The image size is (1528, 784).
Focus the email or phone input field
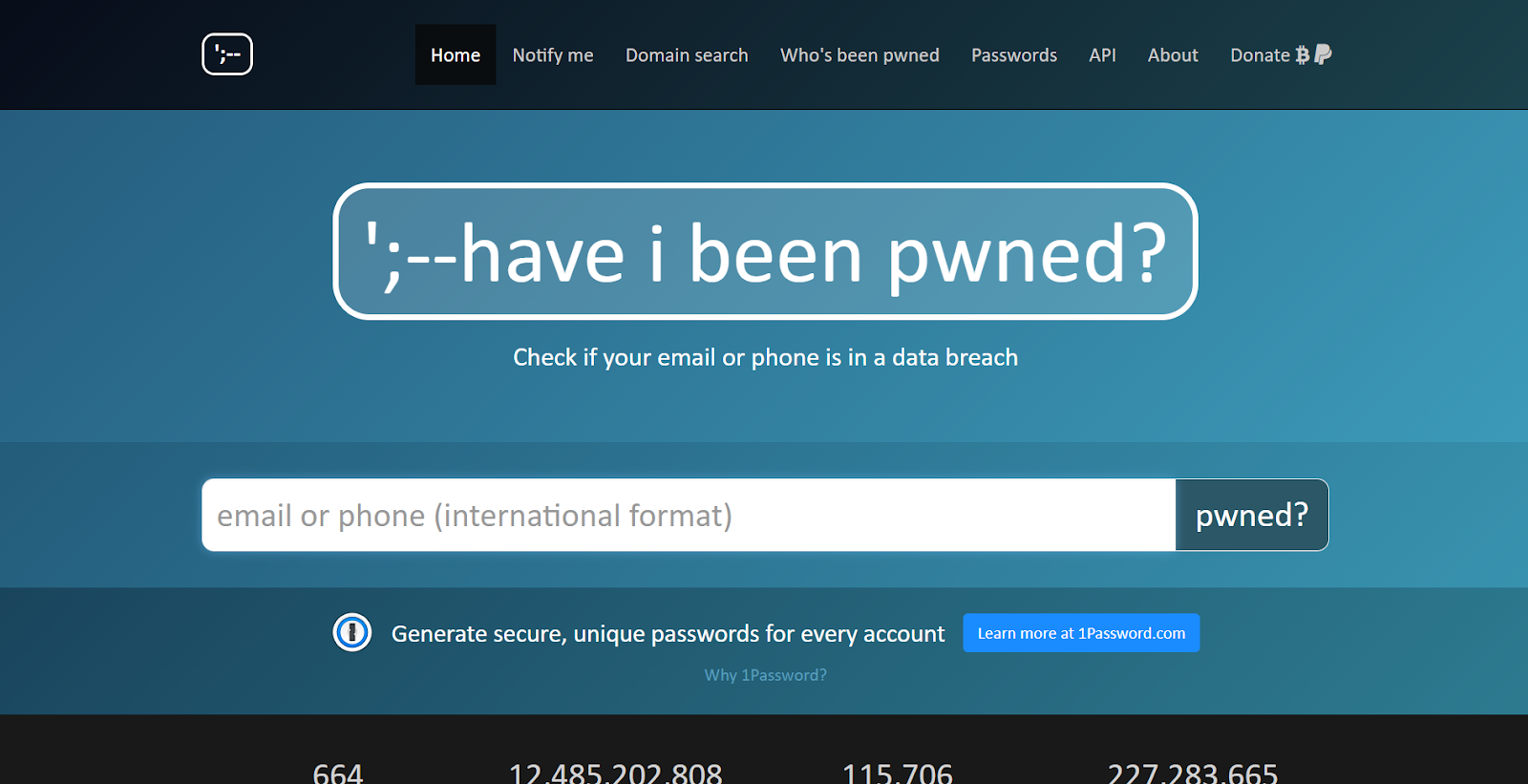point(689,515)
